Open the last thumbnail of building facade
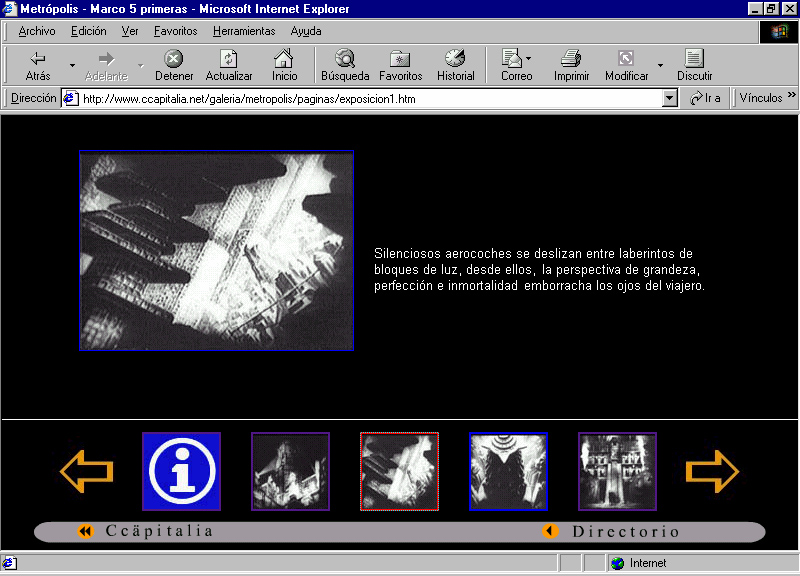The image size is (800, 576). pos(617,471)
